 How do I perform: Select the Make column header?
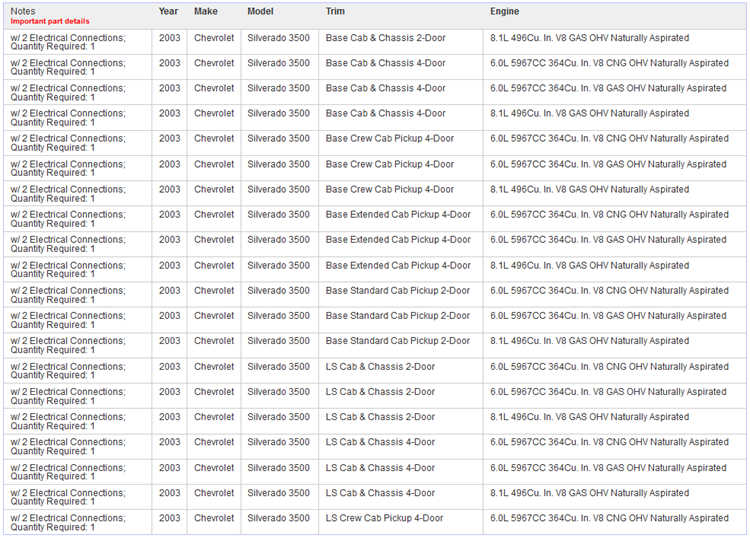(x=206, y=11)
